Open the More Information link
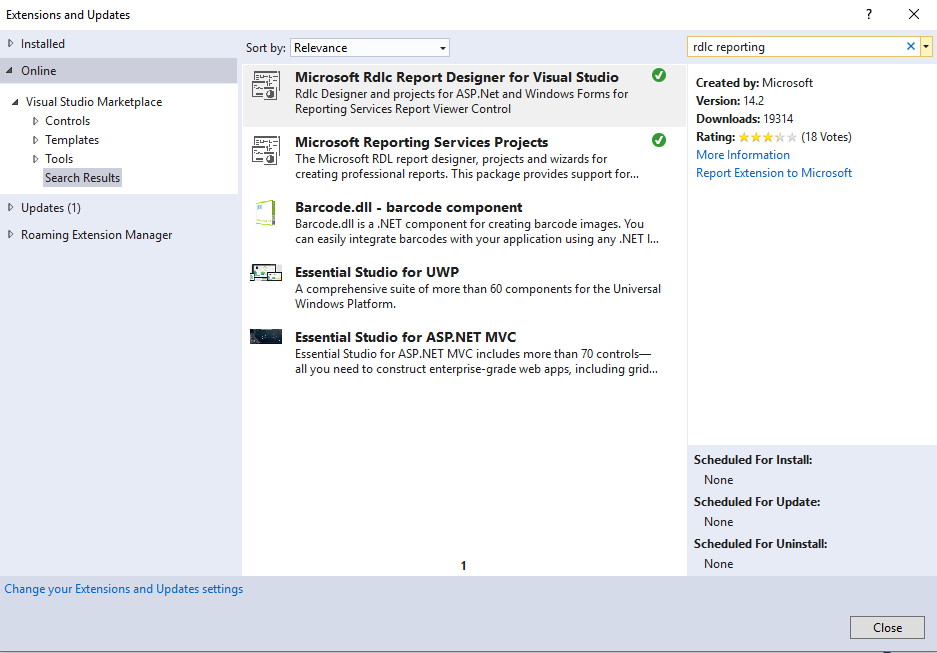This screenshot has height=653, width=937. click(743, 155)
